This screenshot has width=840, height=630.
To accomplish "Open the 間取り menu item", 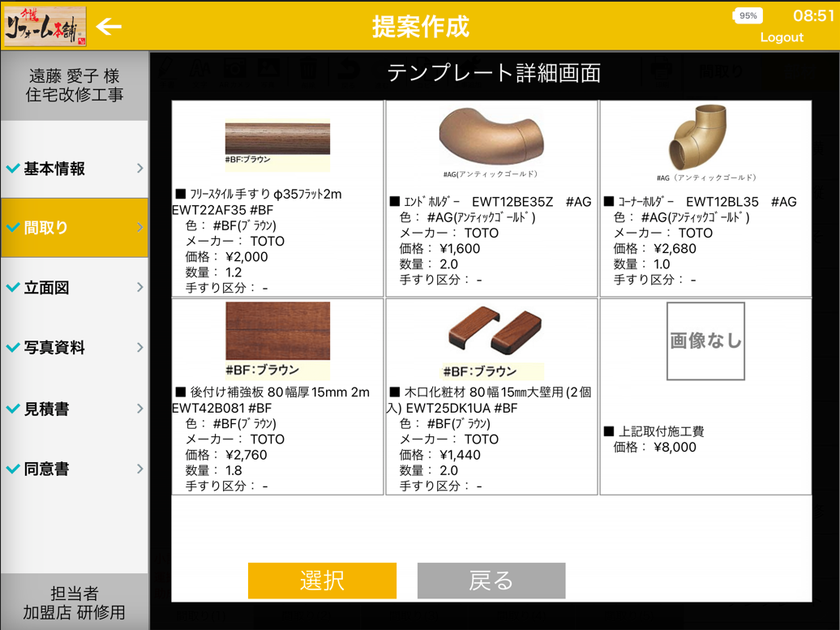I will pyautogui.click(x=74, y=228).
